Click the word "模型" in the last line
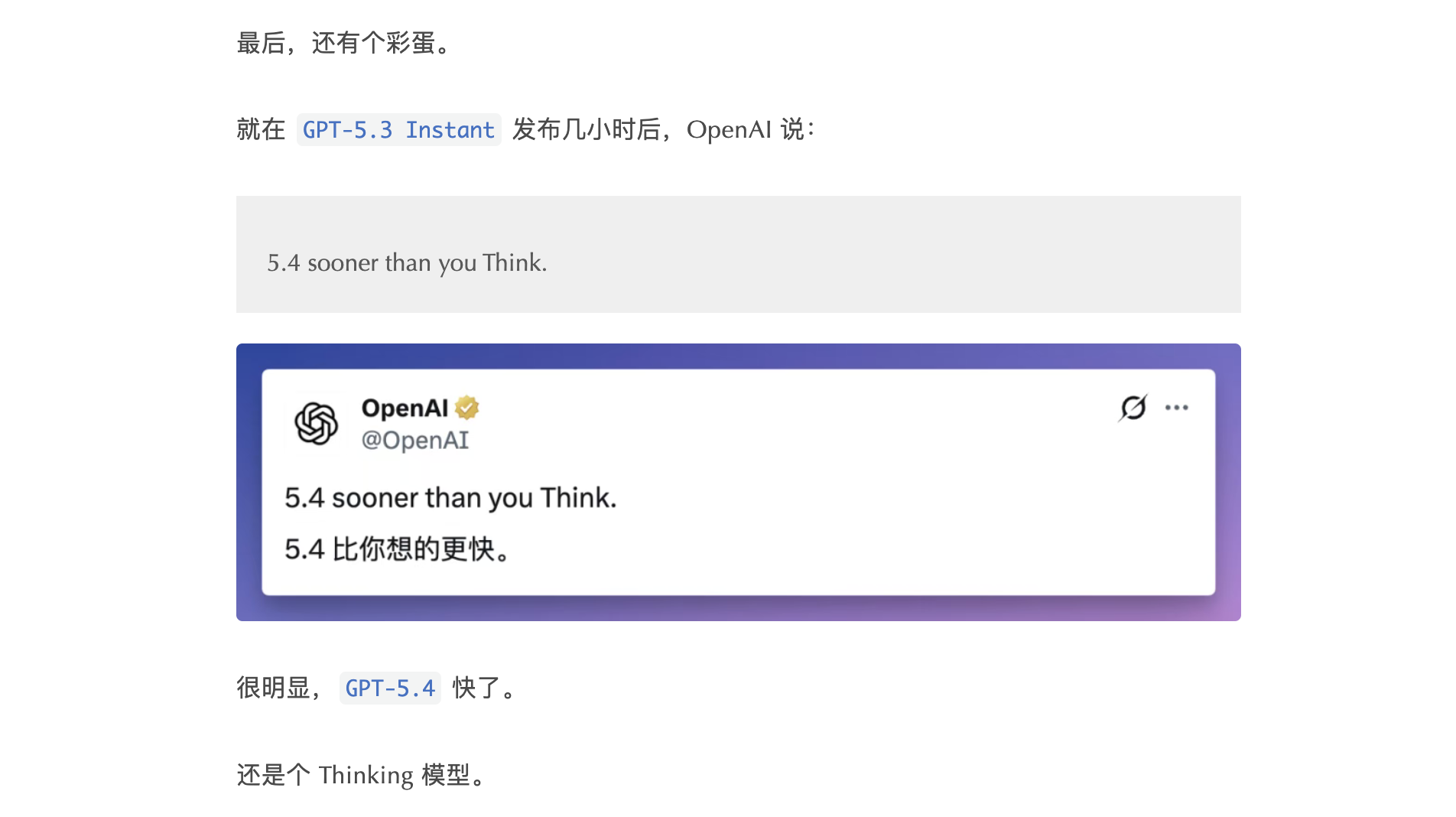 click(x=446, y=776)
